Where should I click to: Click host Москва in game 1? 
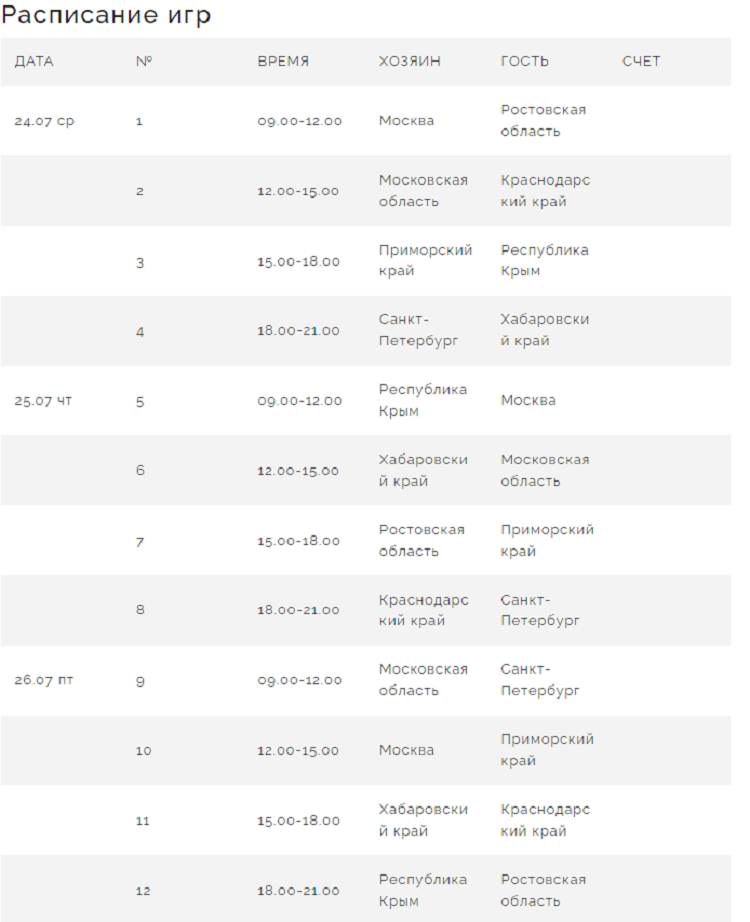(x=406, y=121)
